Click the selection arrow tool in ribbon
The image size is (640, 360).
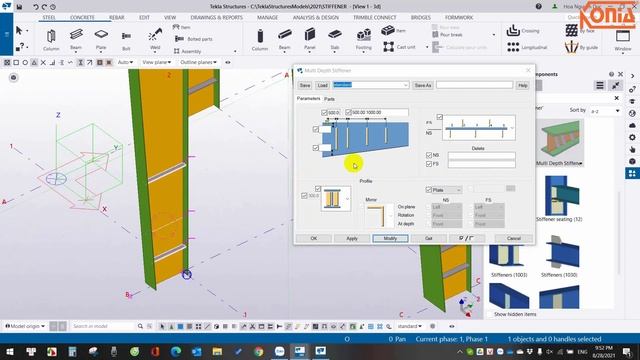click(19, 31)
